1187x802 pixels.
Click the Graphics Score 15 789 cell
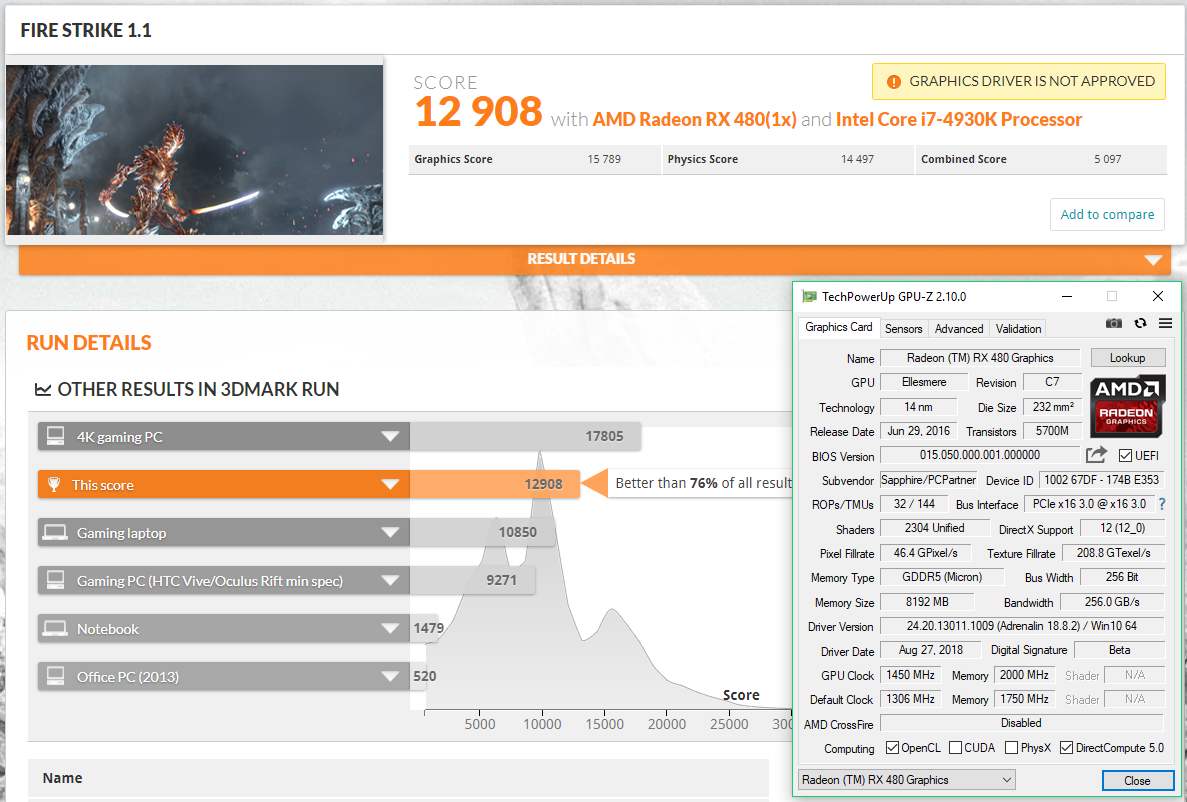(534, 159)
